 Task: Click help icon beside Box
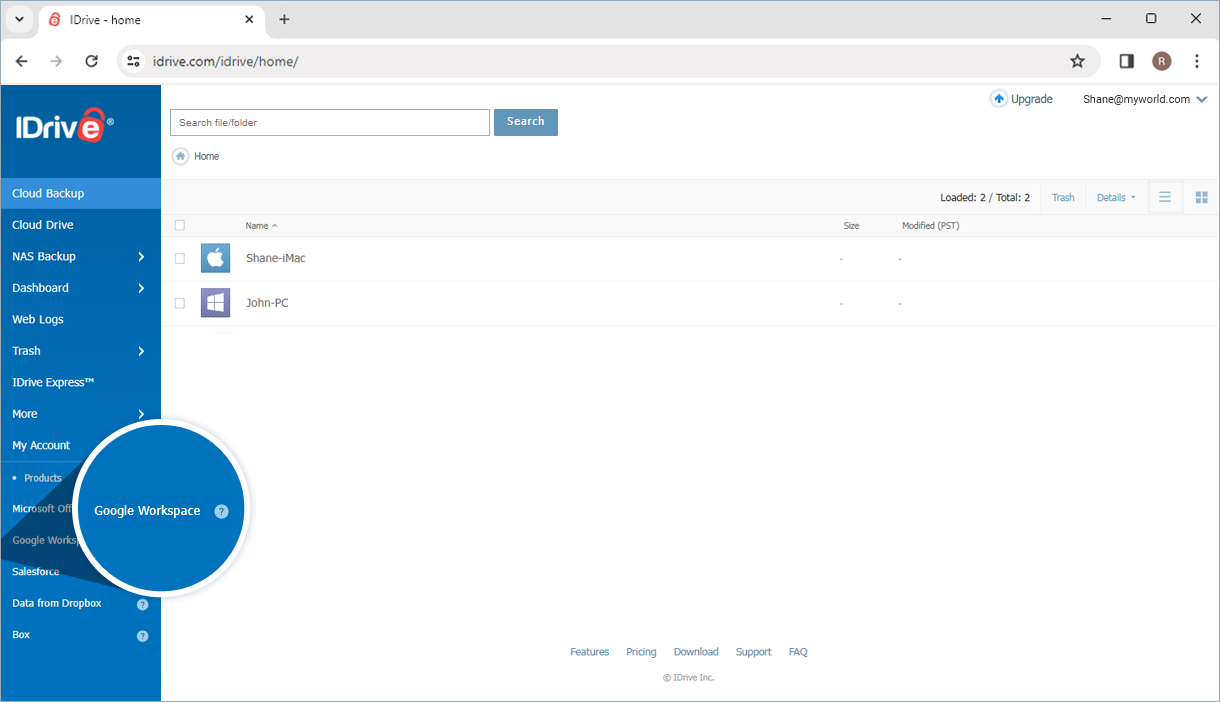point(142,636)
